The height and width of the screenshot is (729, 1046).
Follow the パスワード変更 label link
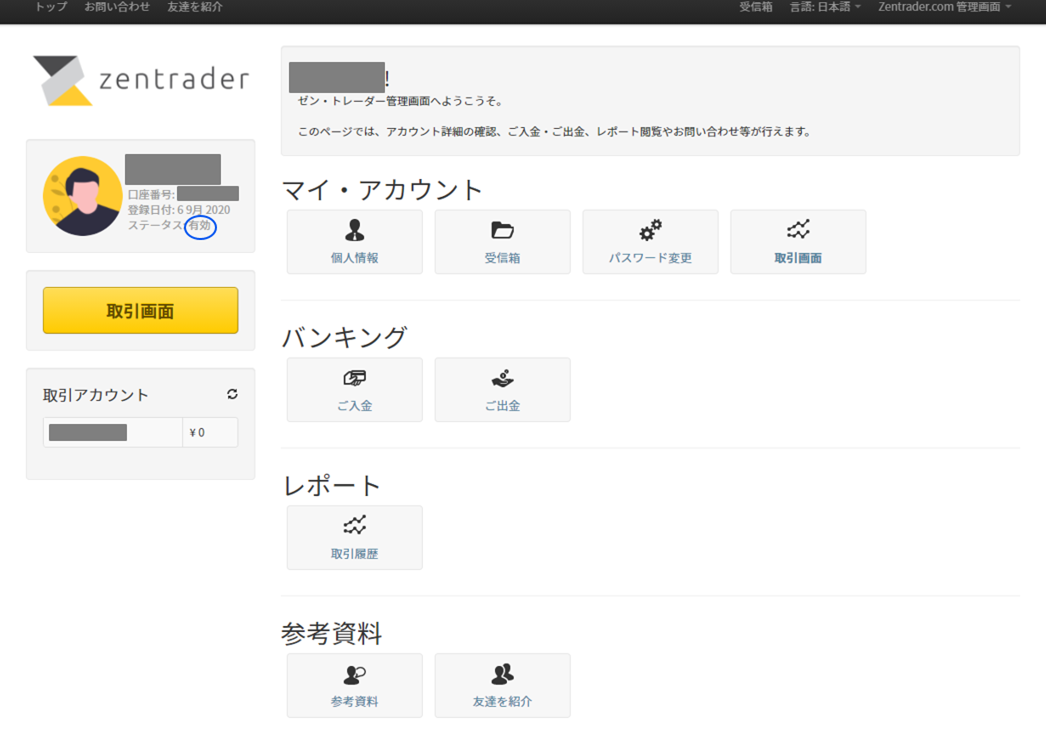pos(650,258)
